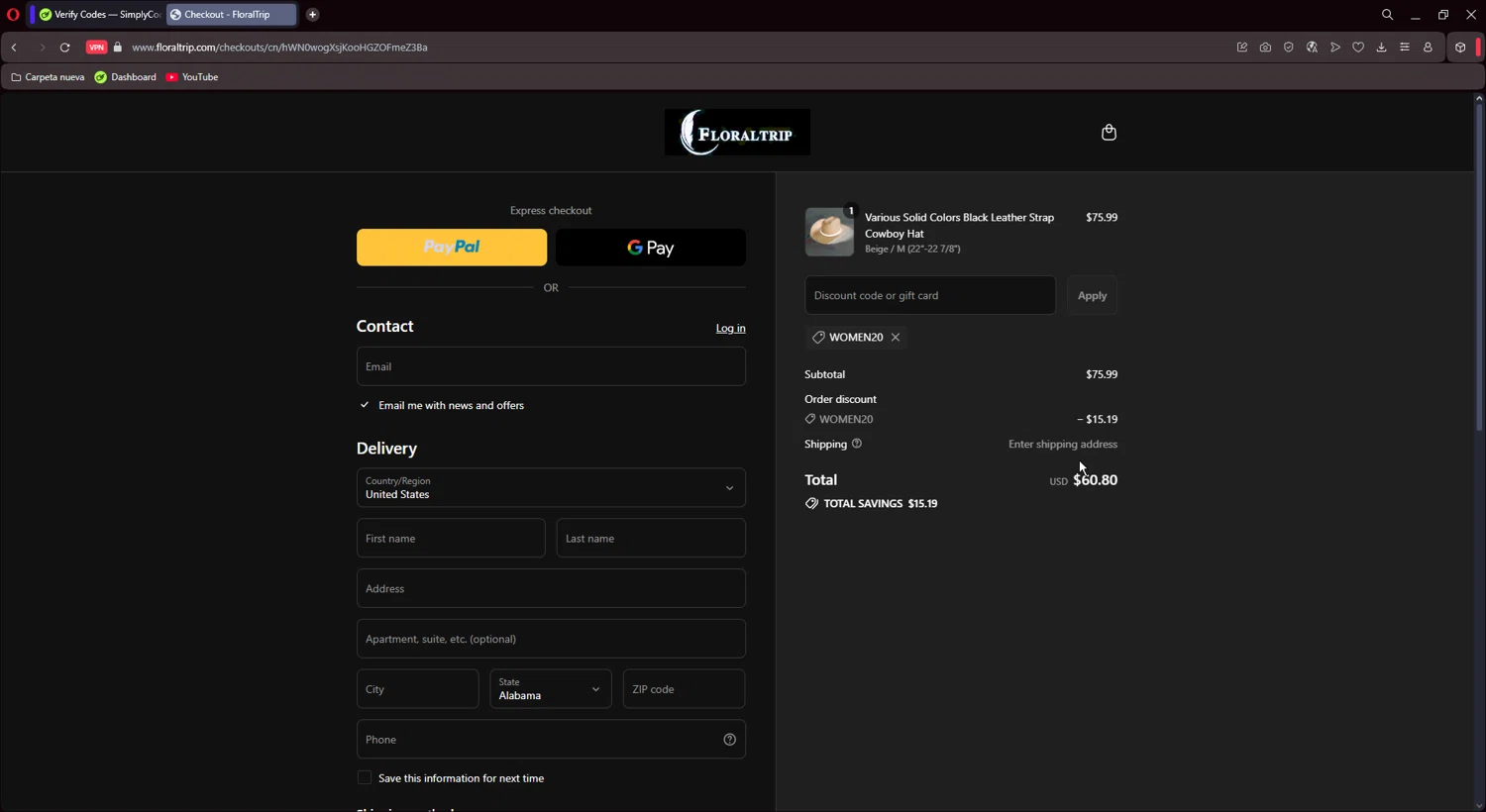This screenshot has height=812, width=1486.
Task: Open the State dropdown showing Alabama
Action: pyautogui.click(x=551, y=689)
